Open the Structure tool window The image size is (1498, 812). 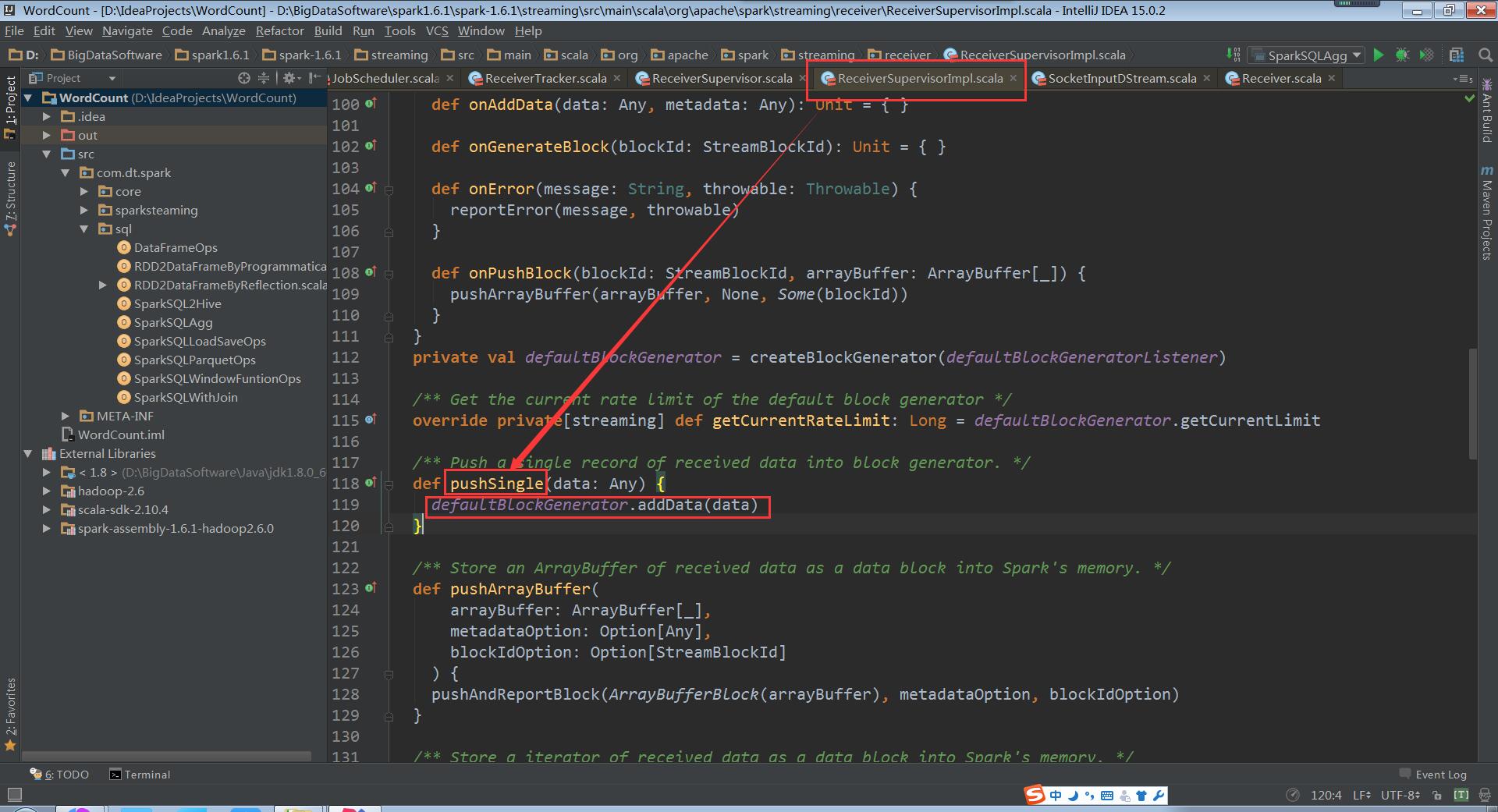[10, 199]
